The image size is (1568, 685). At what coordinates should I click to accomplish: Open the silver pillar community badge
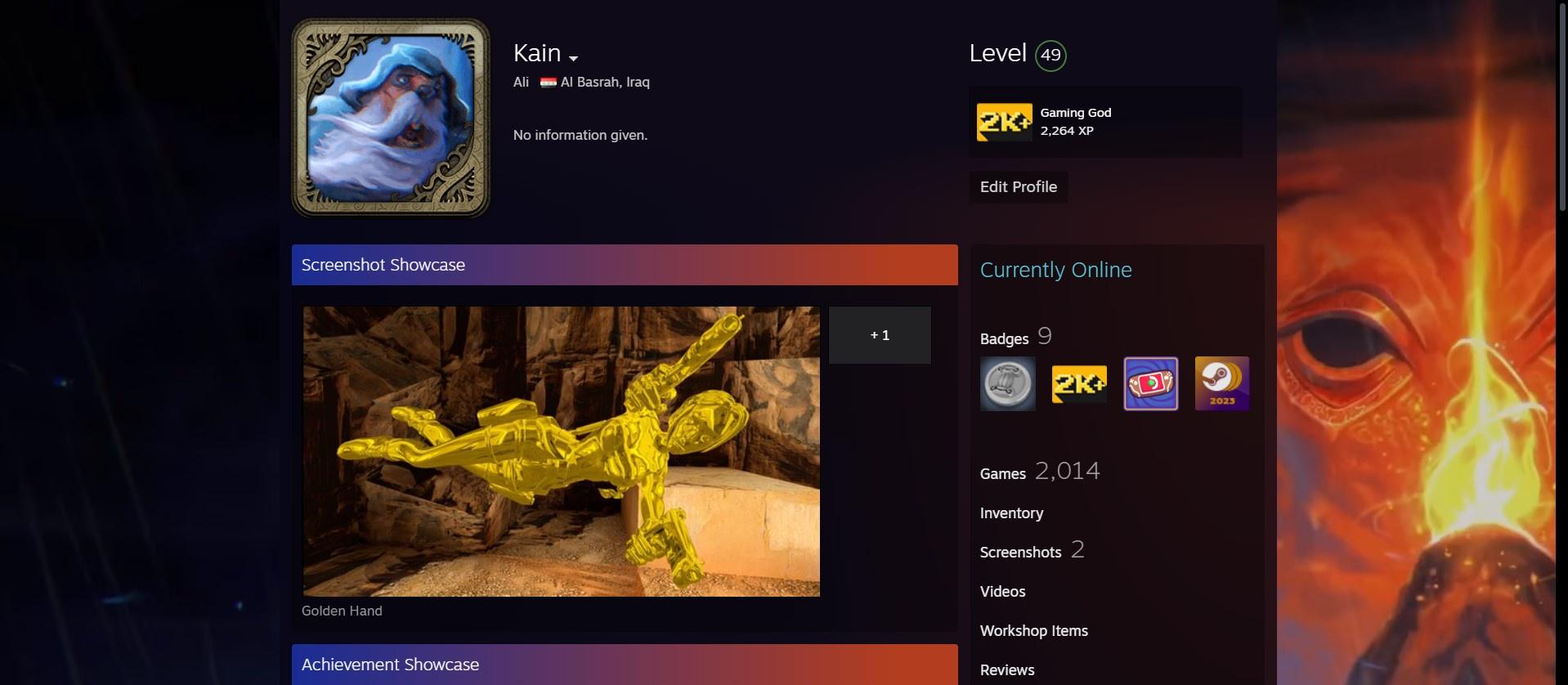(1008, 383)
